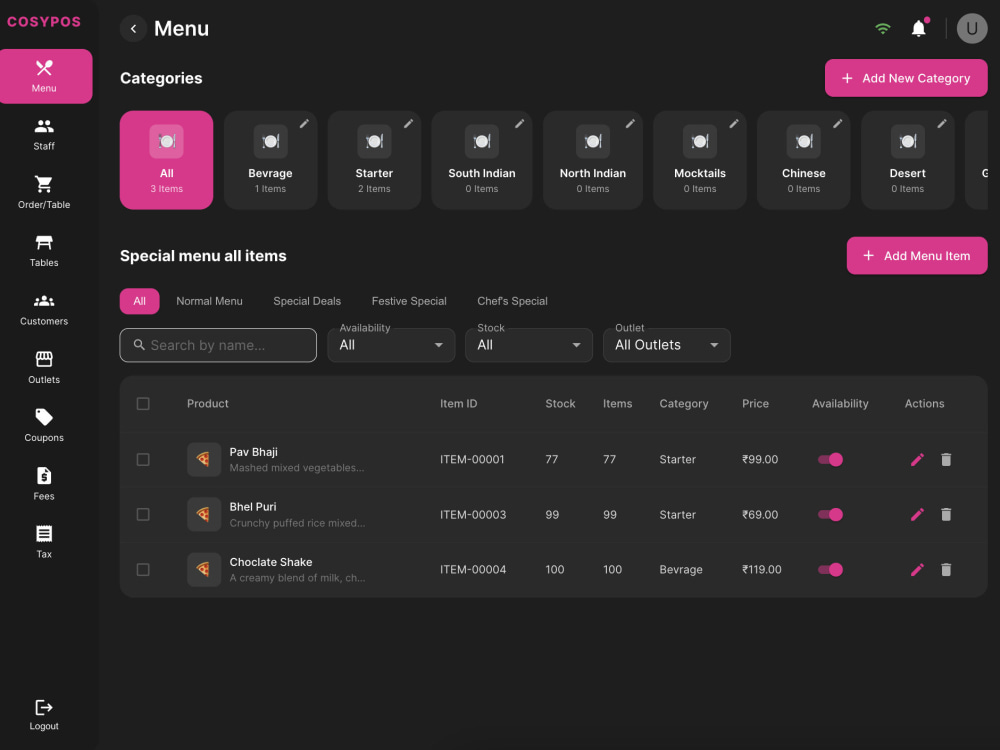
Task: Edit the Pav Bhaji item
Action: coord(917,459)
